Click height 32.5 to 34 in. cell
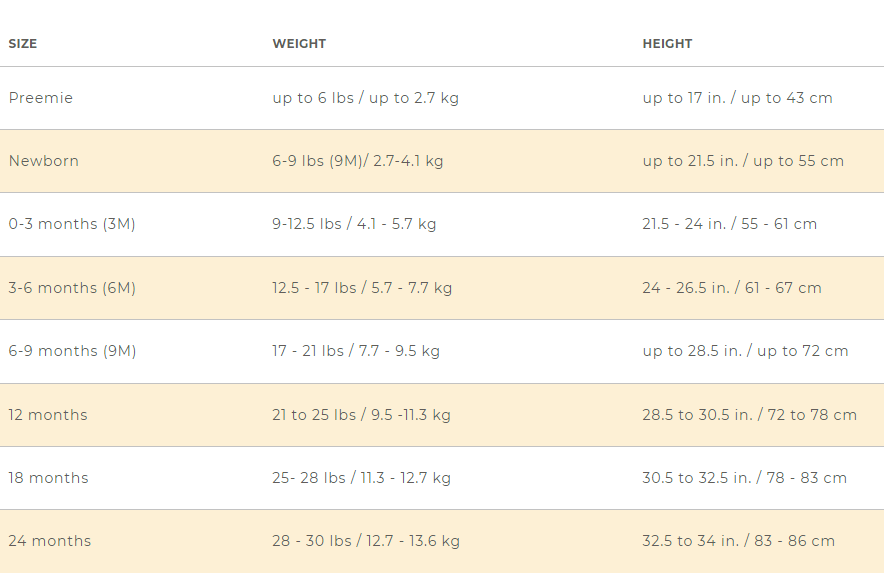This screenshot has height=573, width=884. pyautogui.click(x=739, y=541)
